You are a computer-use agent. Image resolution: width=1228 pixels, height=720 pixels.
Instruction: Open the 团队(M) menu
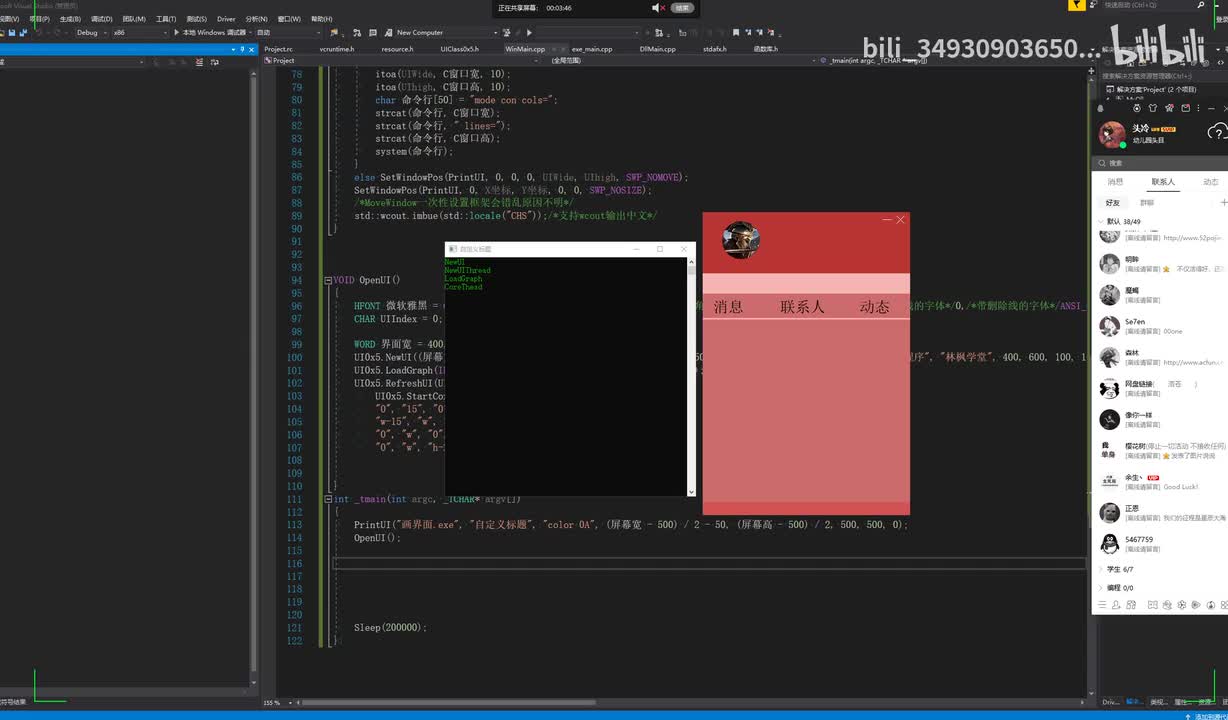133,18
